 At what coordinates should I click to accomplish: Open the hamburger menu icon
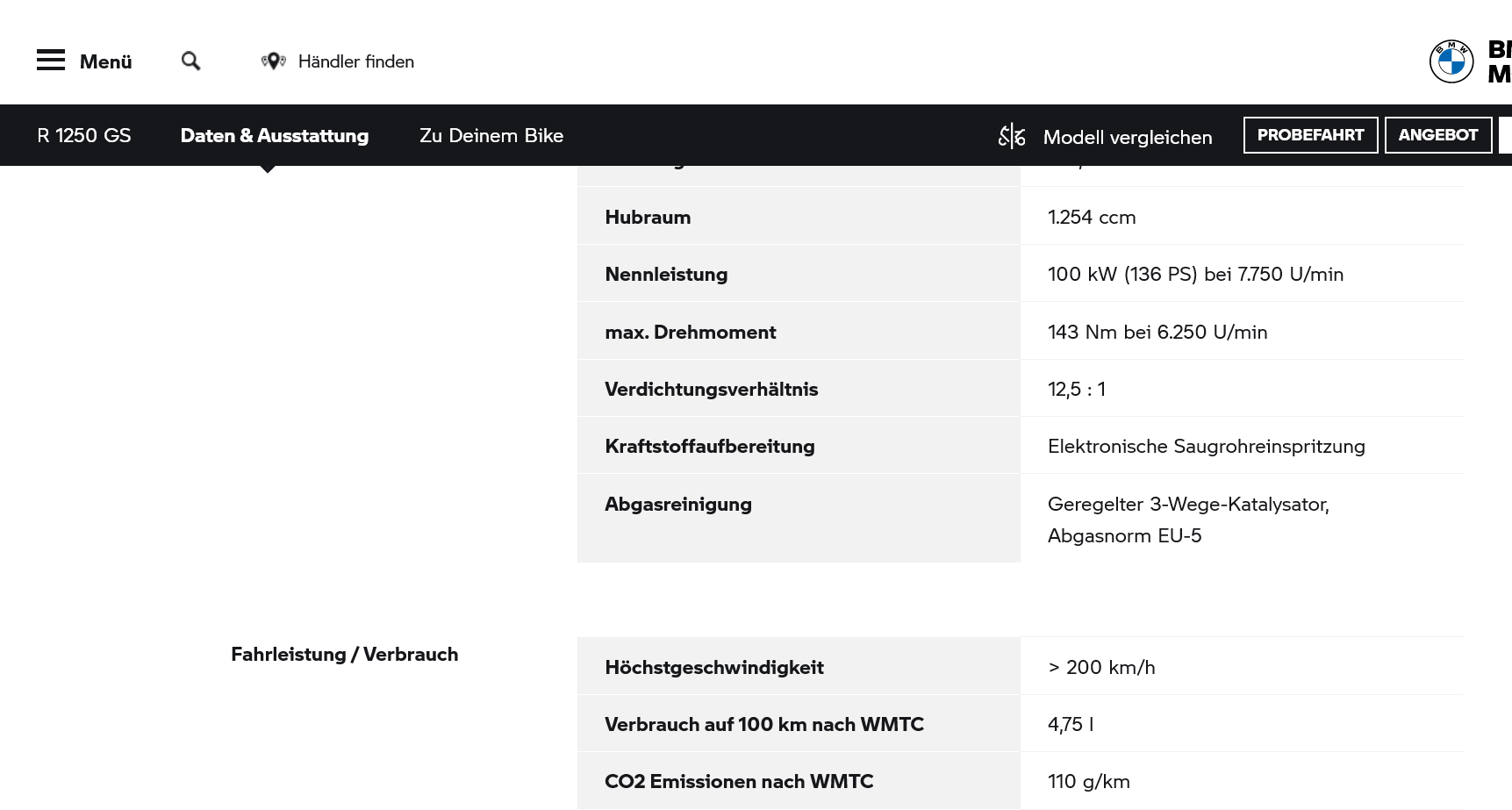tap(51, 61)
